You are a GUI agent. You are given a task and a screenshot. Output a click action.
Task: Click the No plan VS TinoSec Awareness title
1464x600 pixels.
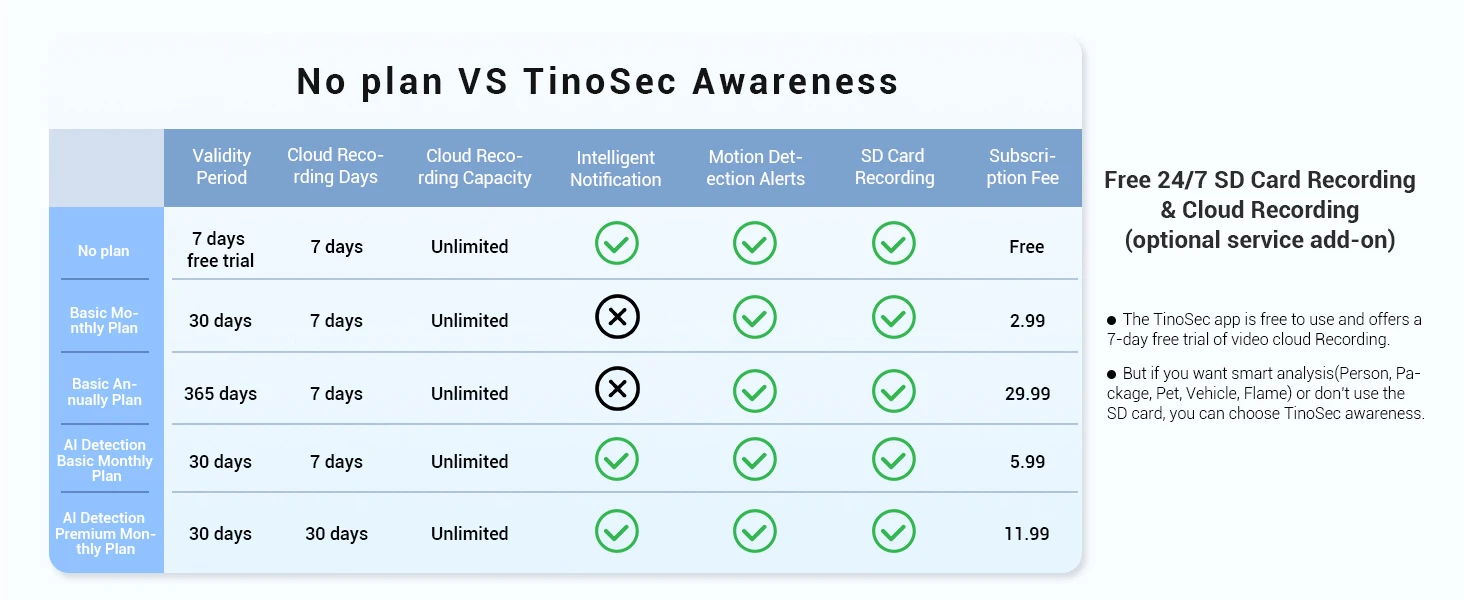point(597,81)
